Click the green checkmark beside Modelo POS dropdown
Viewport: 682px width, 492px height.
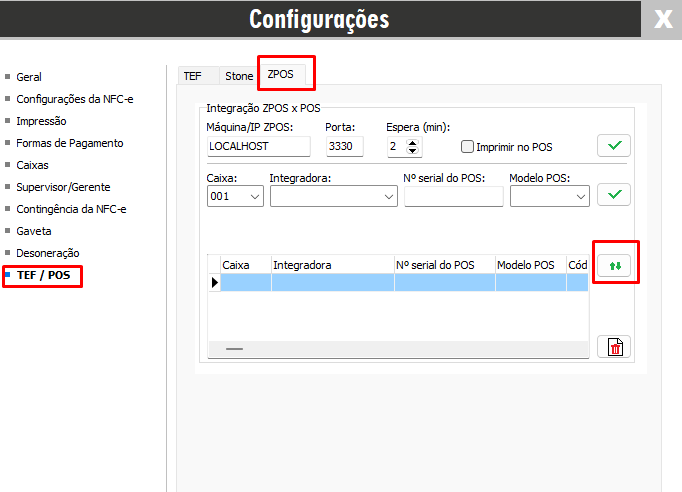click(614, 194)
